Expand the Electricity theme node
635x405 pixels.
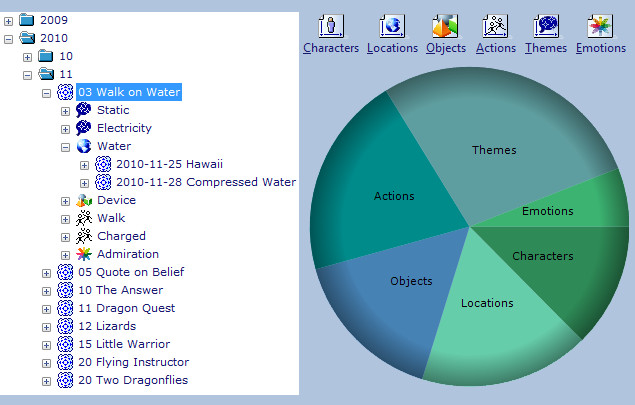66,129
